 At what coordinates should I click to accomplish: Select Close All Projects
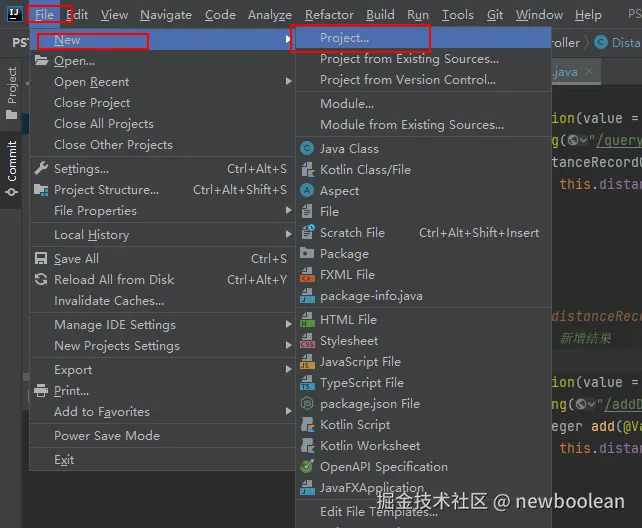162,124
